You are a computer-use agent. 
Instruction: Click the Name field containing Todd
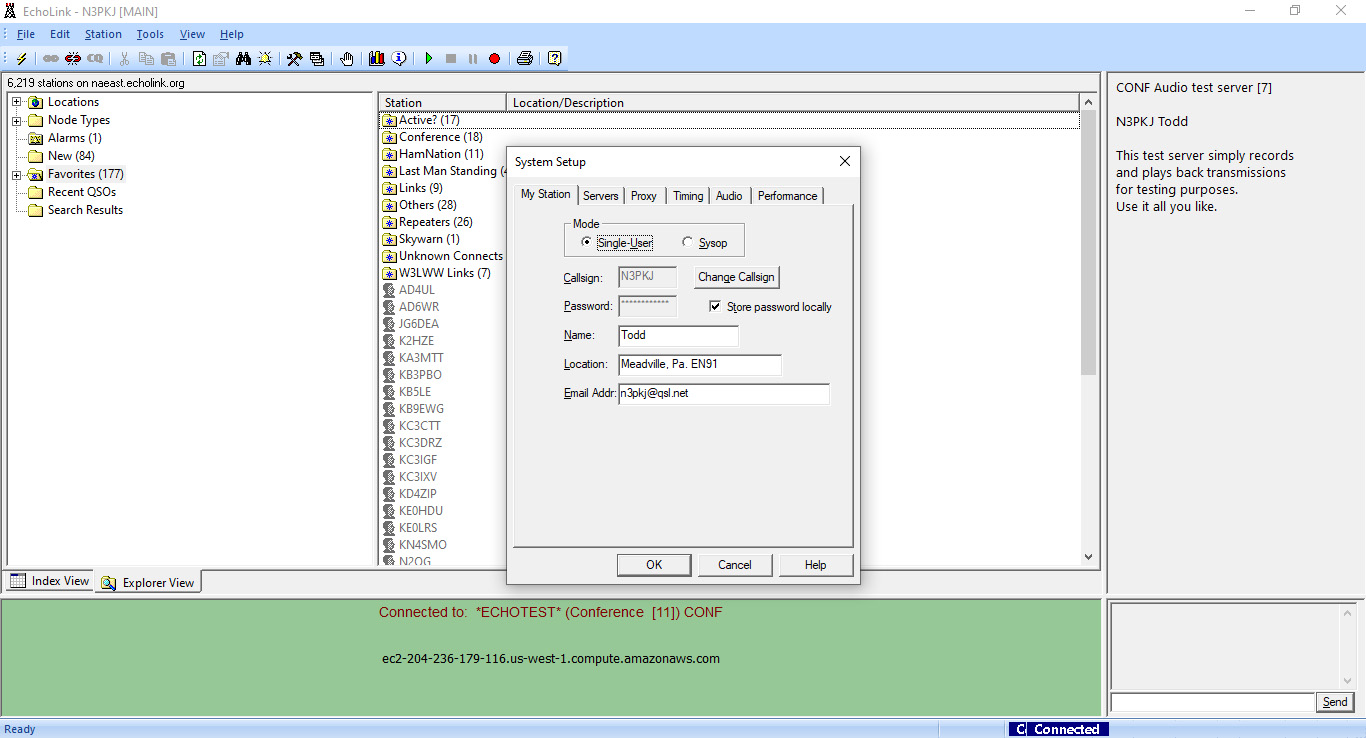(x=678, y=336)
